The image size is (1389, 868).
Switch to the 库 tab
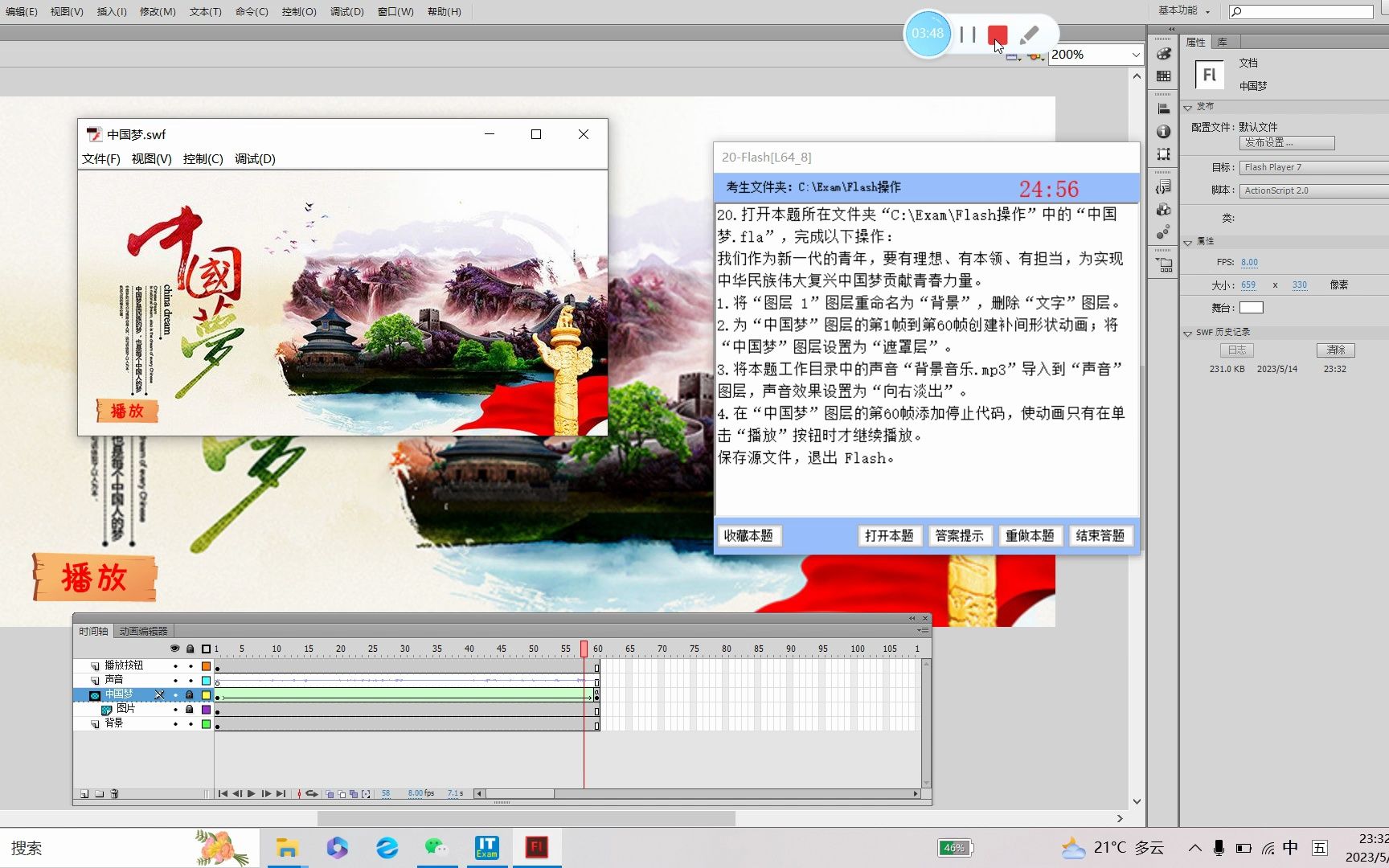pos(1222,42)
